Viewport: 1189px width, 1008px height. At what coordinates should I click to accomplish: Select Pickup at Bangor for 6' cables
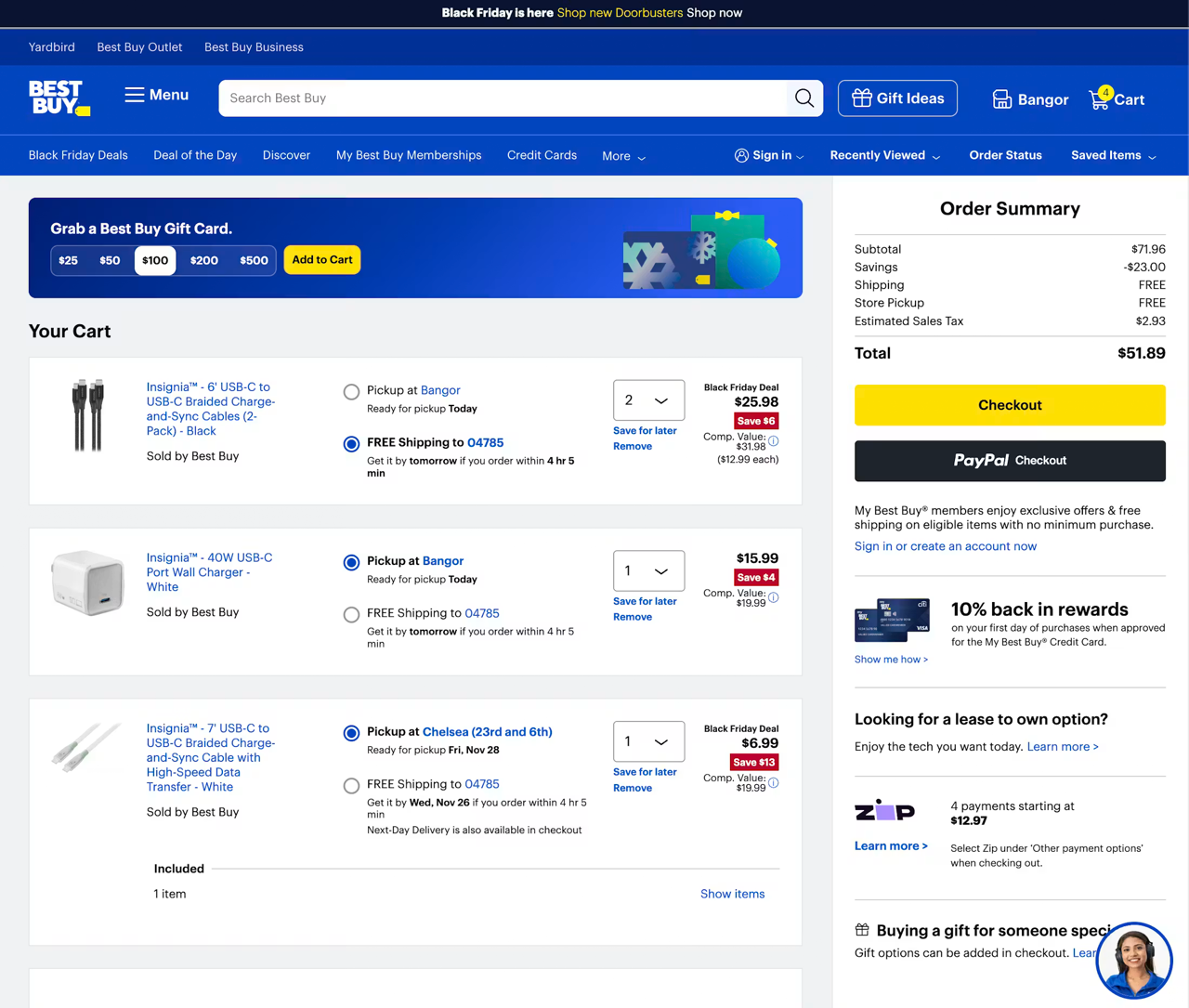tap(351, 392)
